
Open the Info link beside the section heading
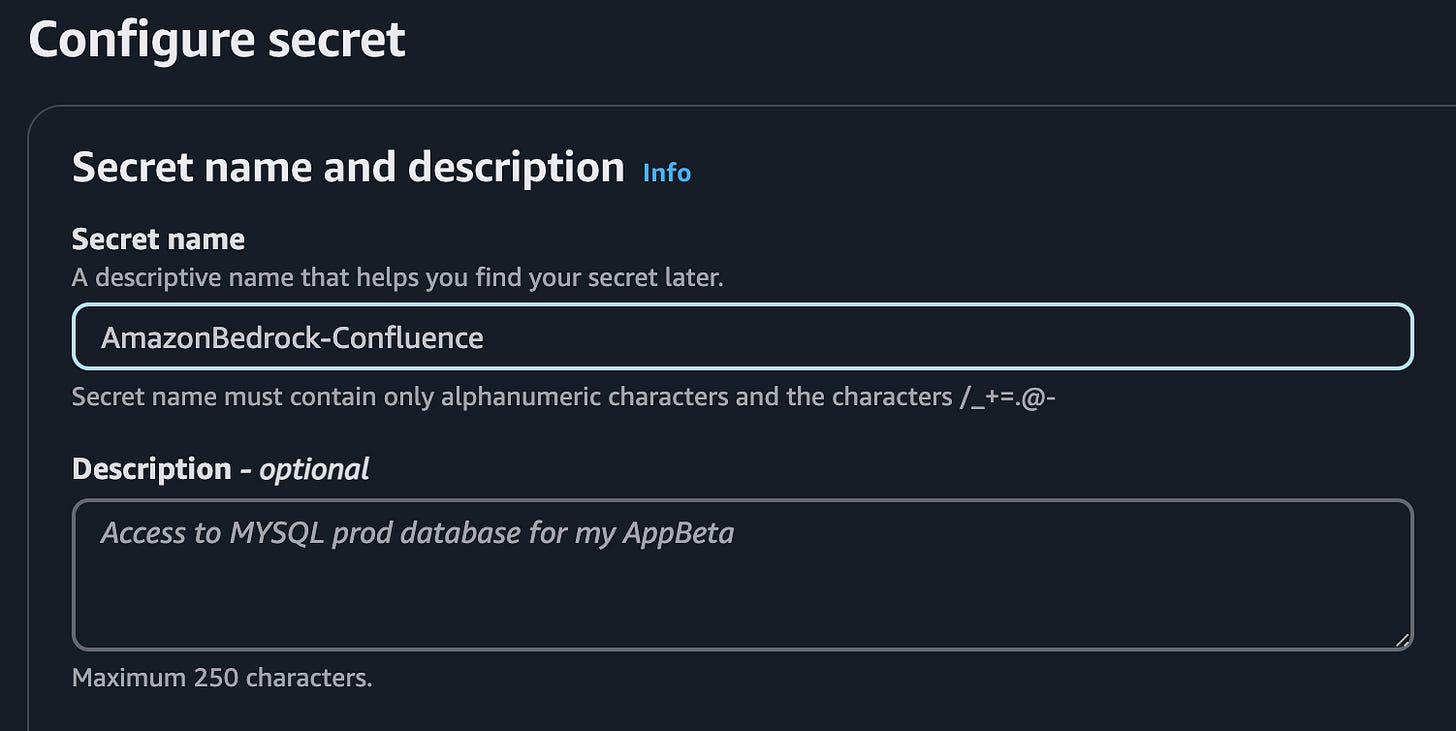666,173
